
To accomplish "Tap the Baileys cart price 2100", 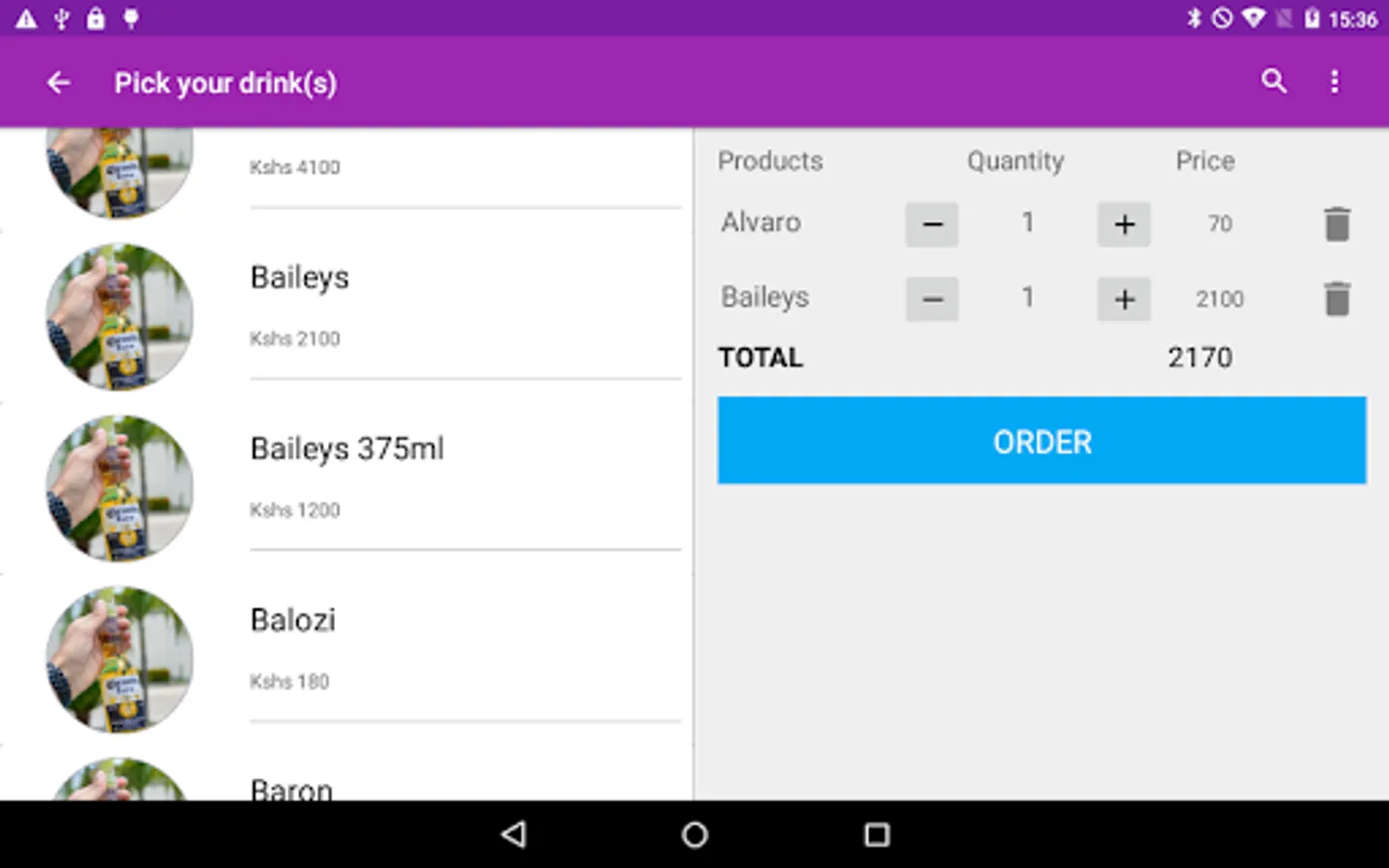I will coord(1220,299).
